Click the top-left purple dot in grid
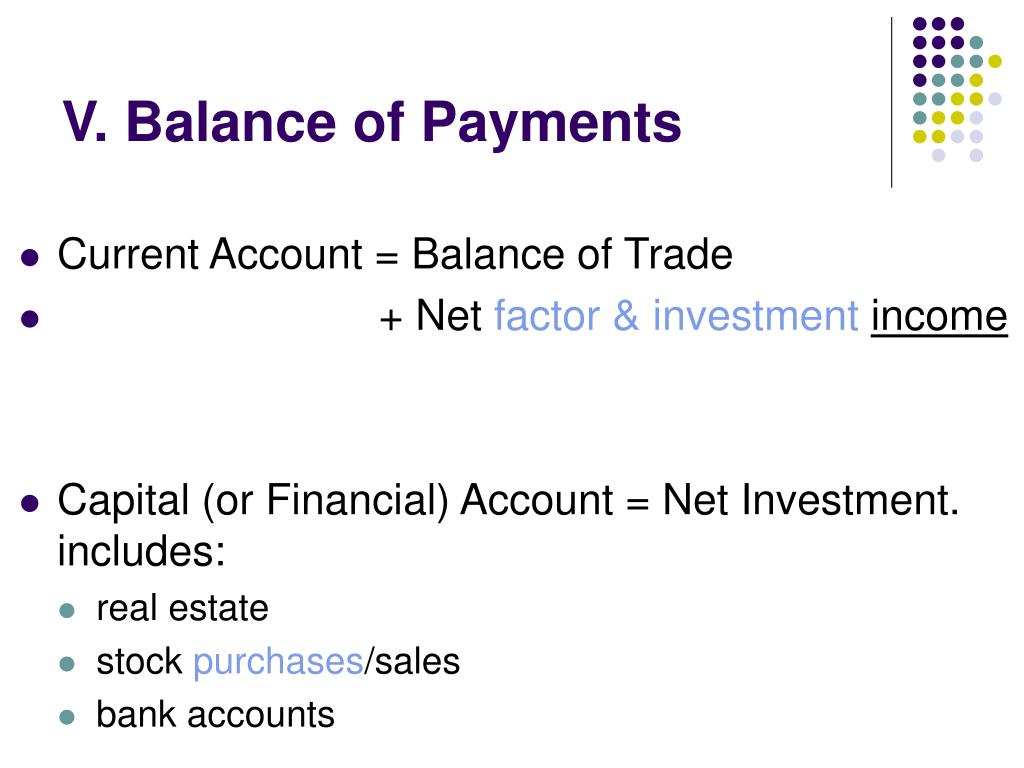Viewport: 1024px width, 768px height. tap(920, 24)
